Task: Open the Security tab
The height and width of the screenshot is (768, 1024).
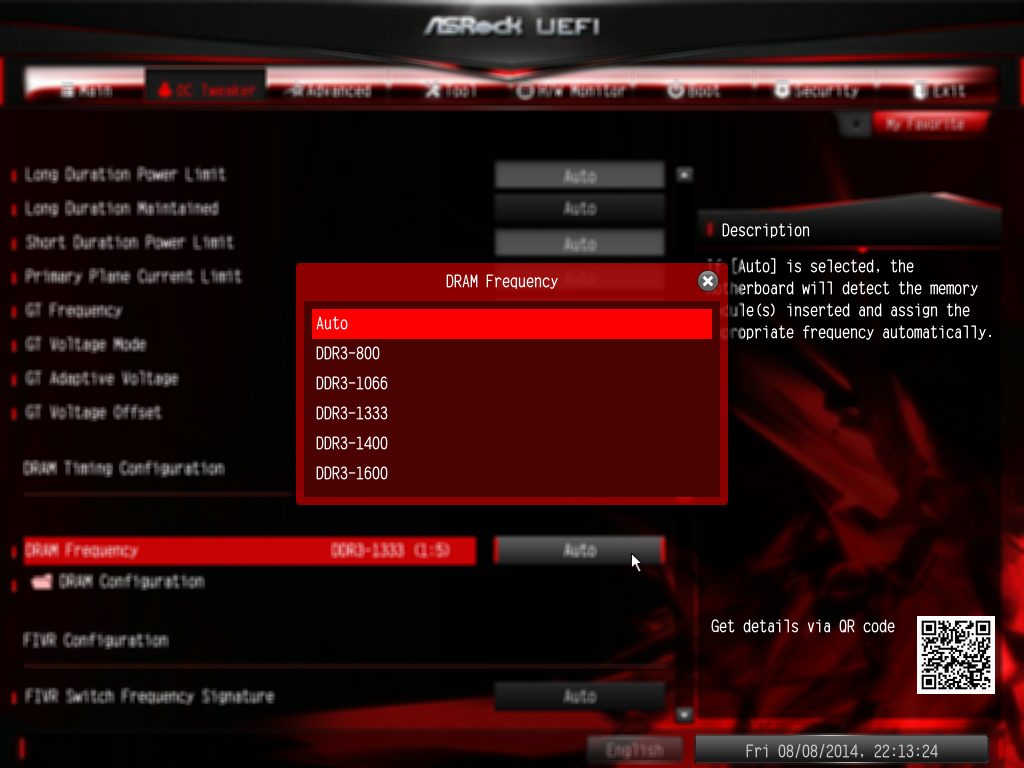Action: pyautogui.click(x=816, y=90)
